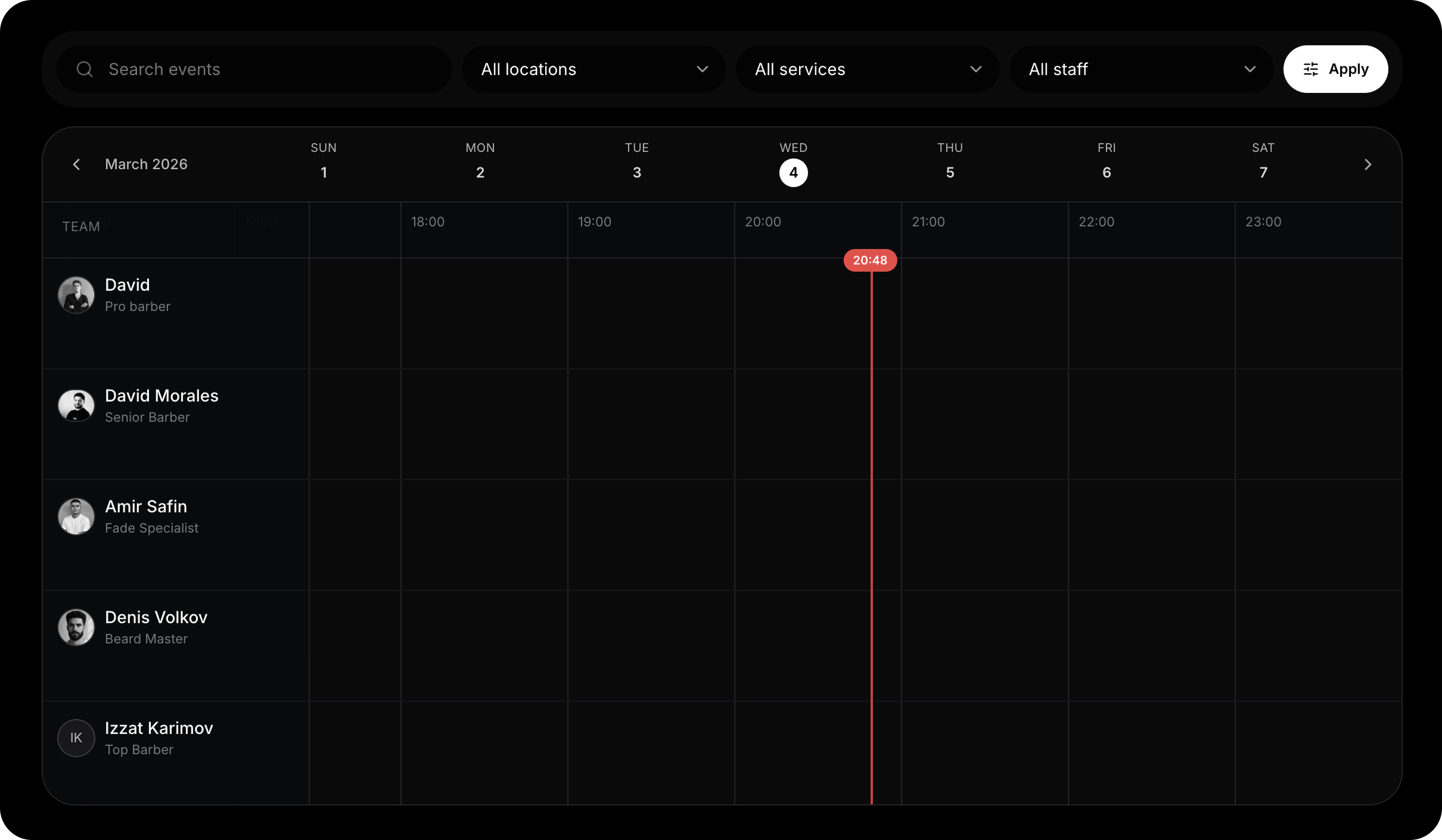Viewport: 1442px width, 840px height.
Task: Open the All locations dropdown
Action: pos(593,69)
